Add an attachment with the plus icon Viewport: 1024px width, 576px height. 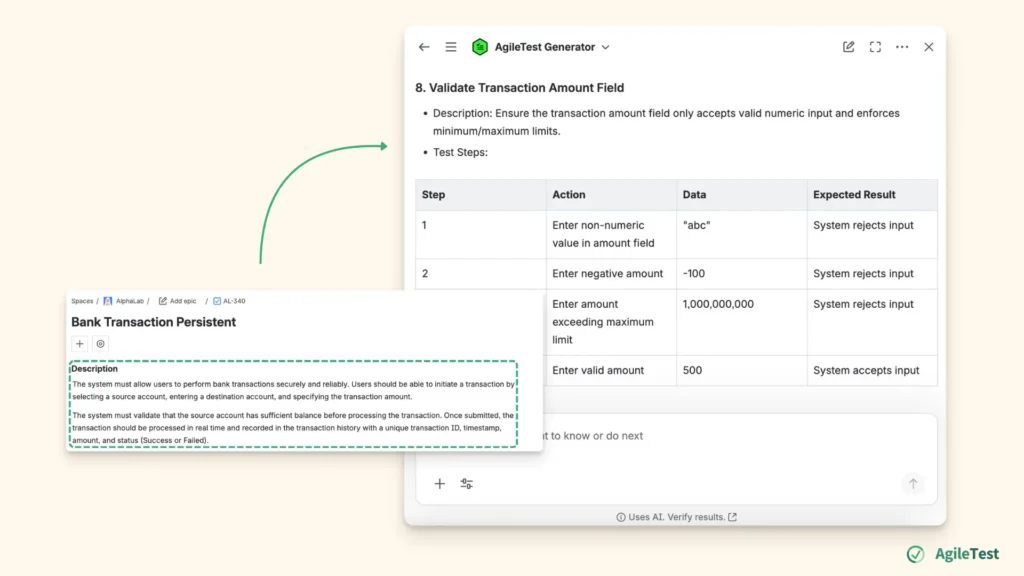click(x=440, y=484)
